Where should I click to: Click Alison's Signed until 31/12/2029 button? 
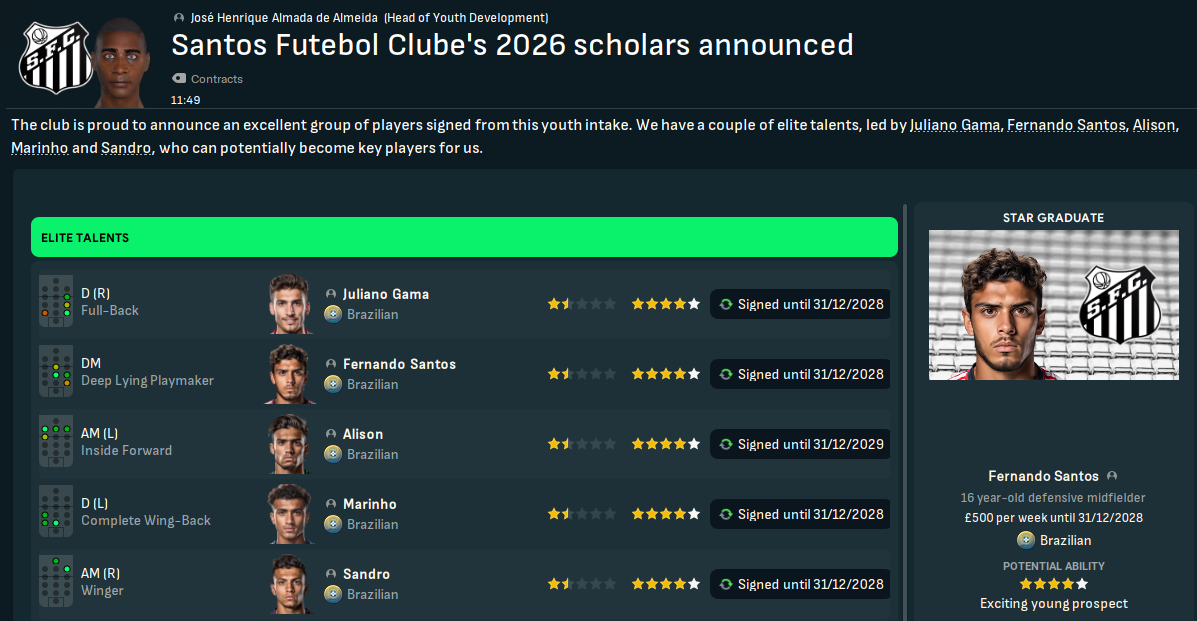coord(800,444)
